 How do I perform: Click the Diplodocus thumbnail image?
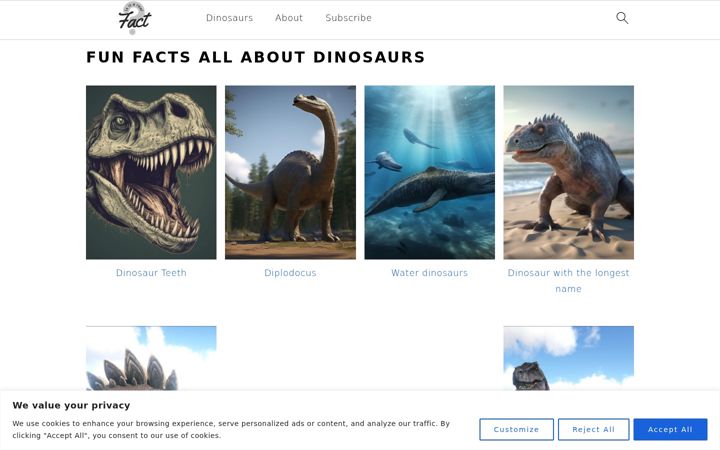(290, 172)
